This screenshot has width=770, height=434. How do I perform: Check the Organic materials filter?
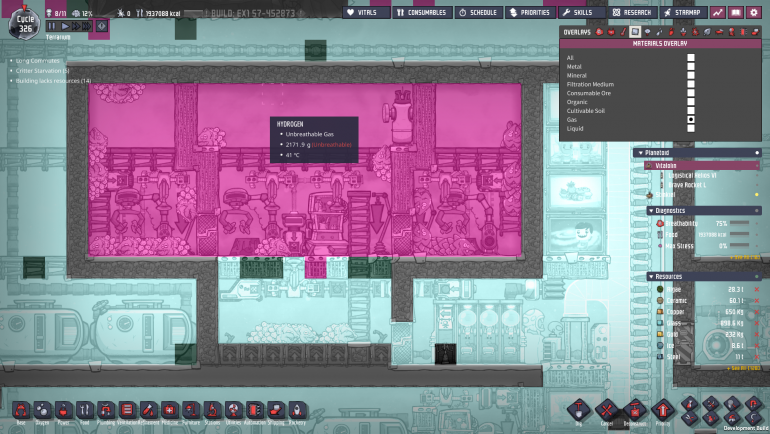point(691,102)
